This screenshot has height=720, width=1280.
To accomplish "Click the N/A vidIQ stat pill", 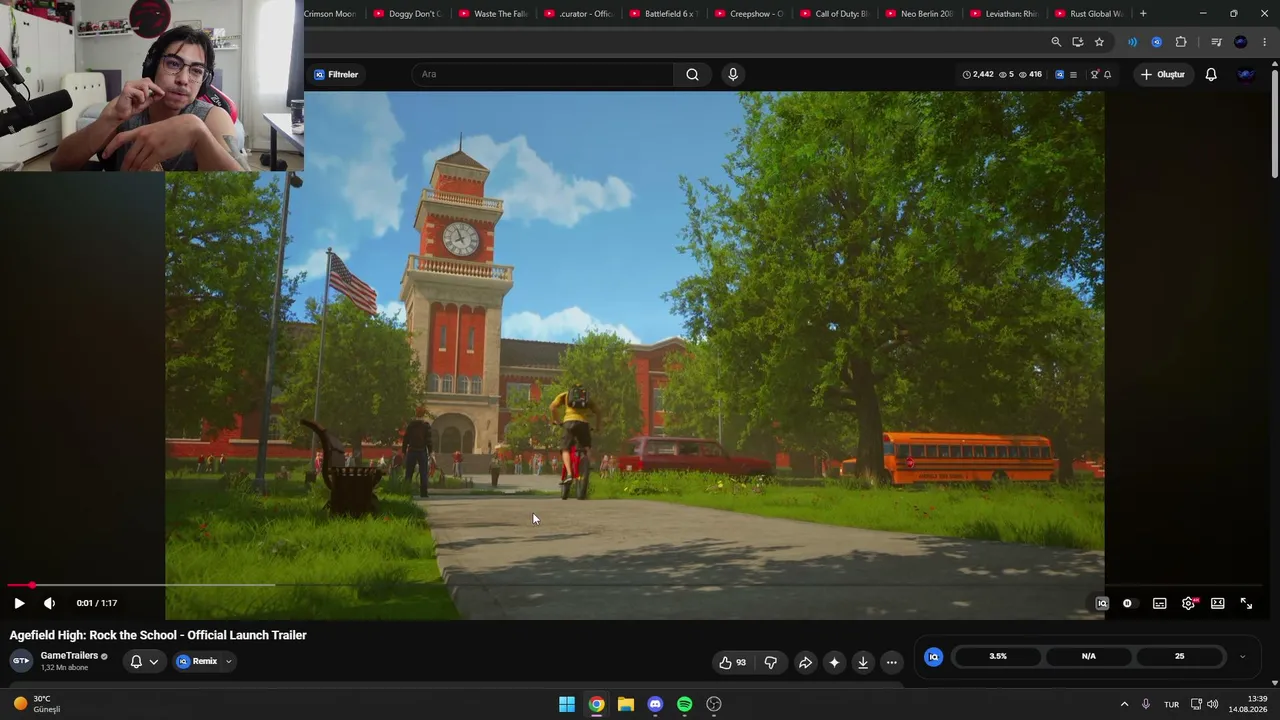I will tap(1088, 656).
